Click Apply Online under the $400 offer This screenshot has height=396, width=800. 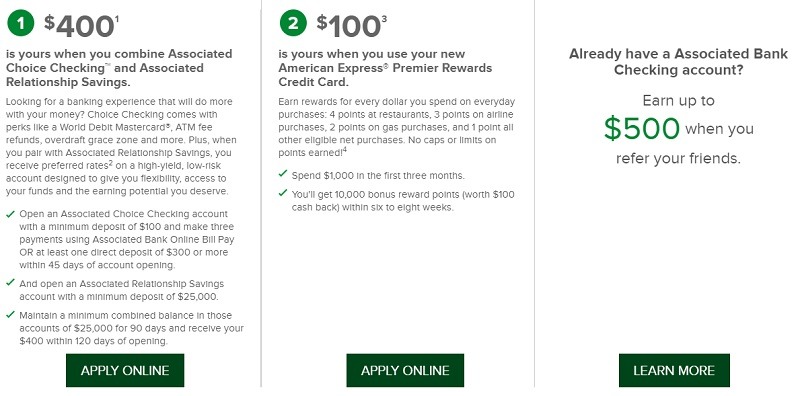point(125,370)
